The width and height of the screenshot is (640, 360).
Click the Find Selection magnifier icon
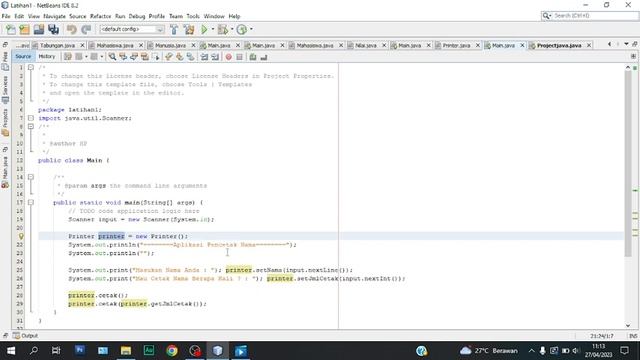click(112, 57)
